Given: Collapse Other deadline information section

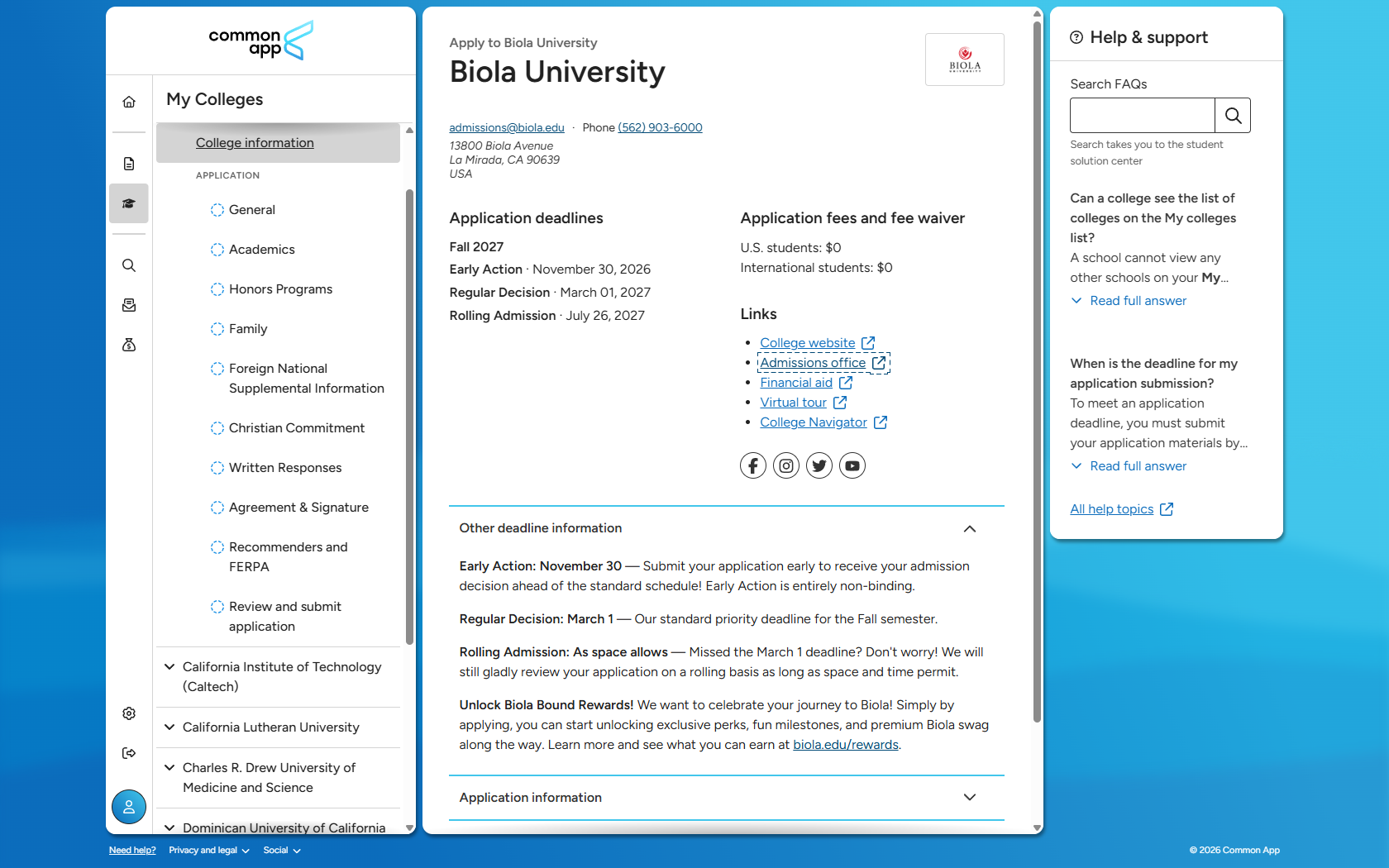Looking at the screenshot, I should (727, 528).
